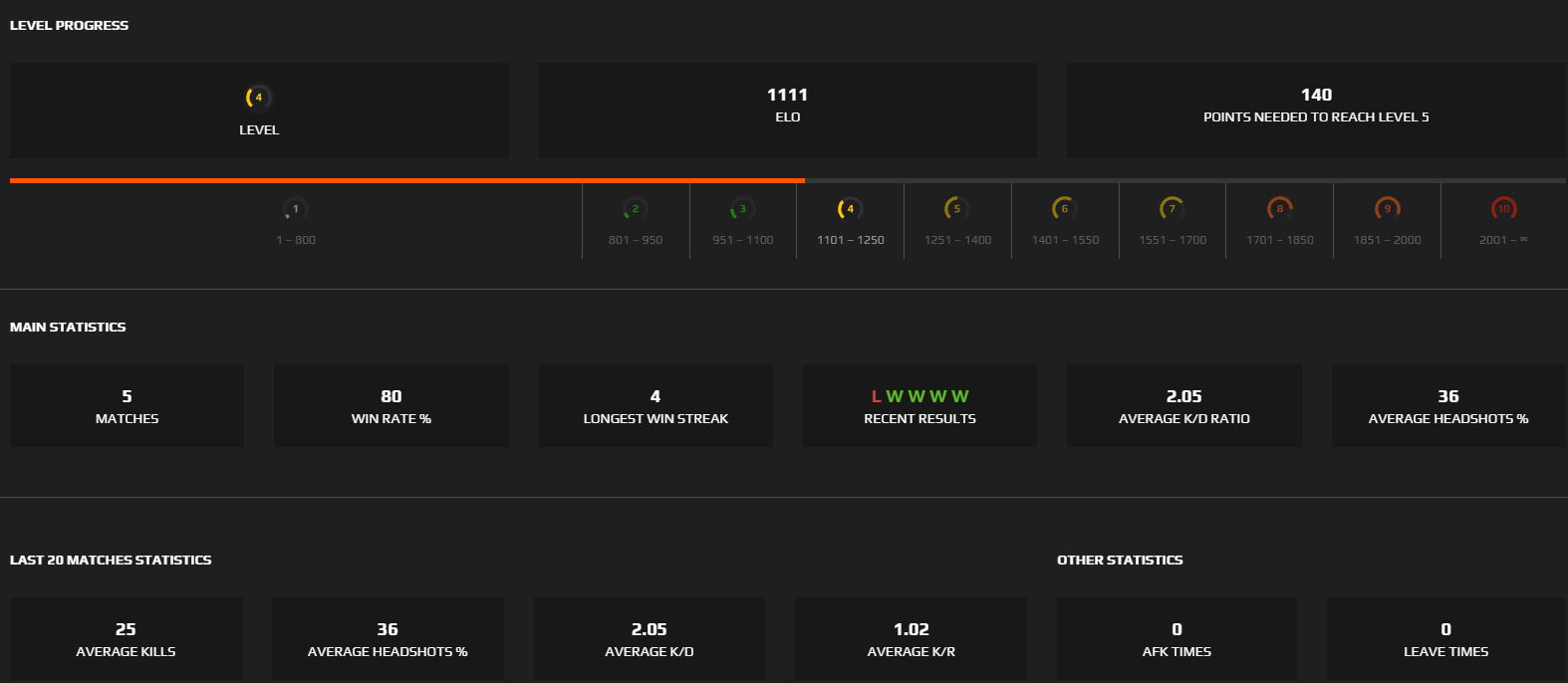Image resolution: width=1568 pixels, height=683 pixels.
Task: Click the LEVEL label under the badge
Action: pyautogui.click(x=259, y=130)
